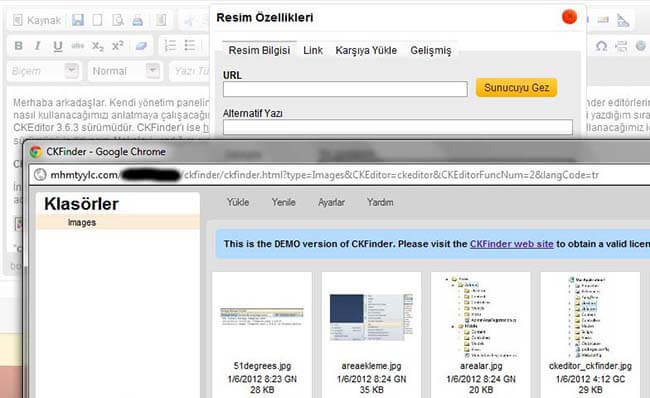Click the CKFinder address bar URL
Viewport: 650px width, 398px height.
[324, 175]
